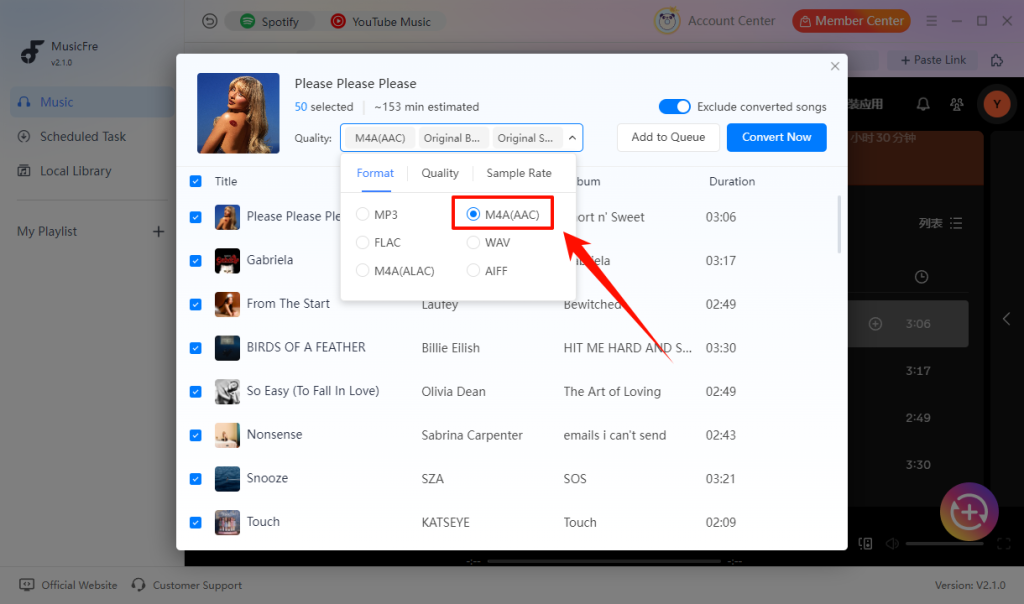This screenshot has height=604, width=1024.
Task: Click Convert Now button
Action: (x=776, y=137)
